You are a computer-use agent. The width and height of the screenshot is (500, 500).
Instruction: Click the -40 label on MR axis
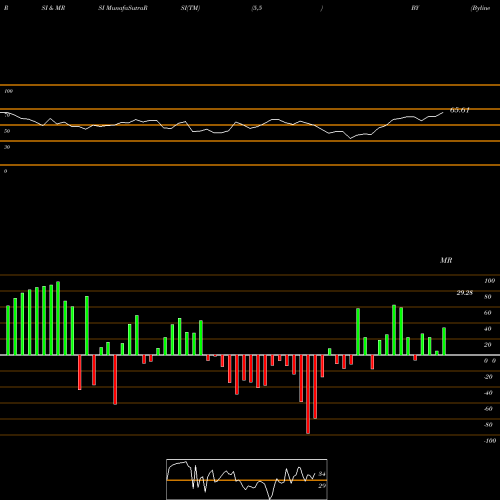pos(488,393)
